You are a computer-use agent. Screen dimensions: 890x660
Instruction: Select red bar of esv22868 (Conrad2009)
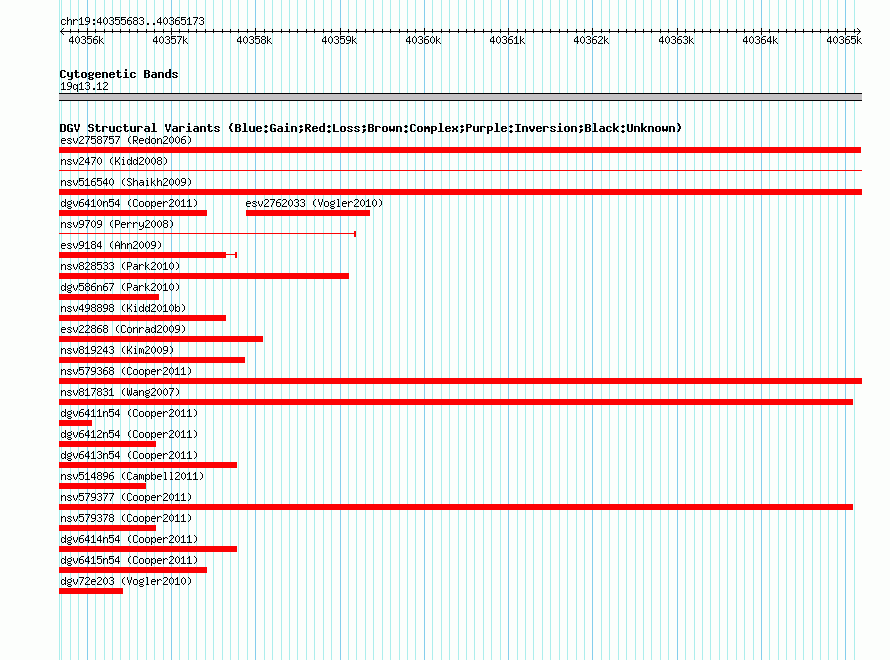(161, 339)
